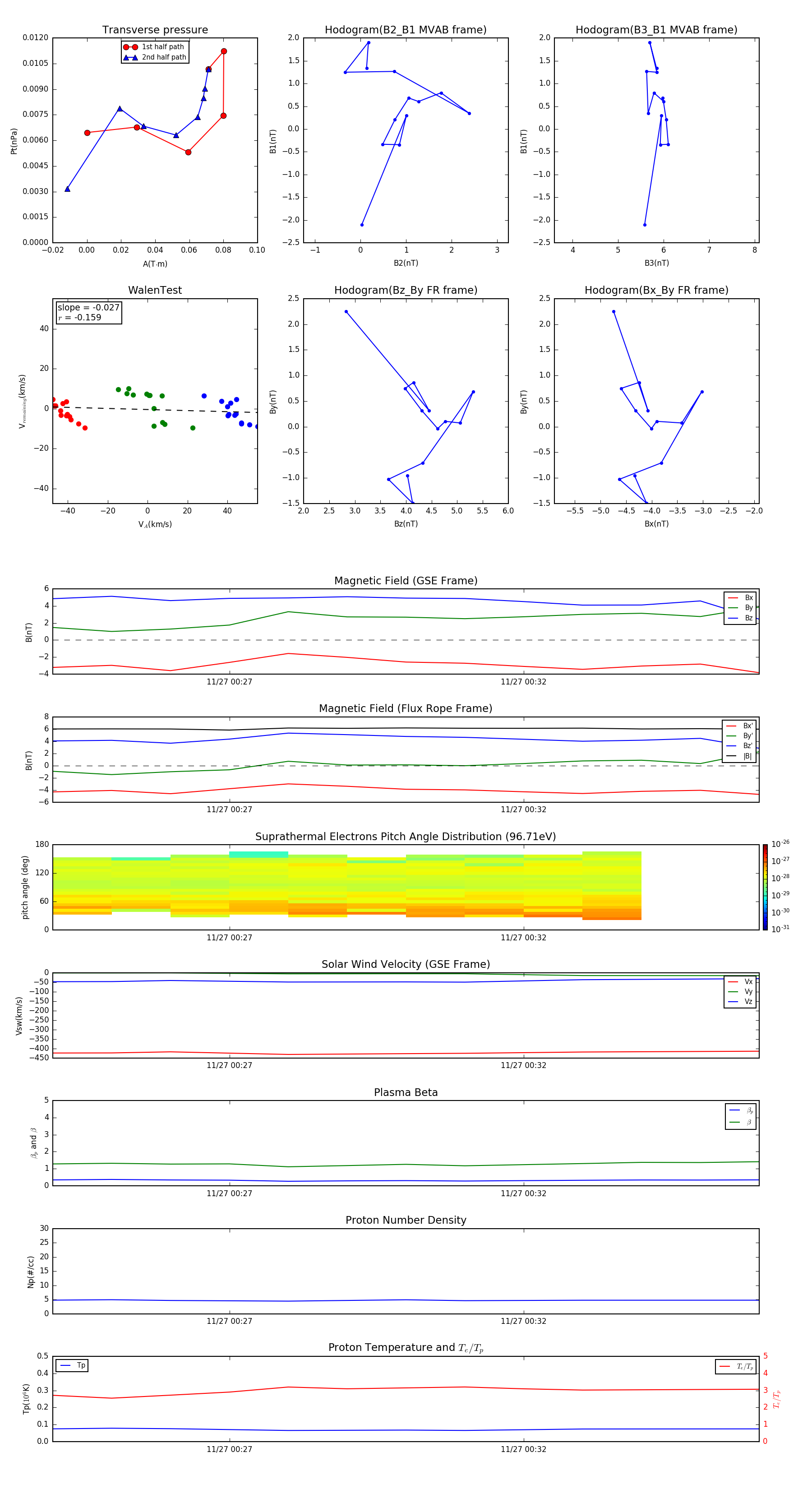Click the Vx legend entry in solar wind plot

click(x=740, y=981)
